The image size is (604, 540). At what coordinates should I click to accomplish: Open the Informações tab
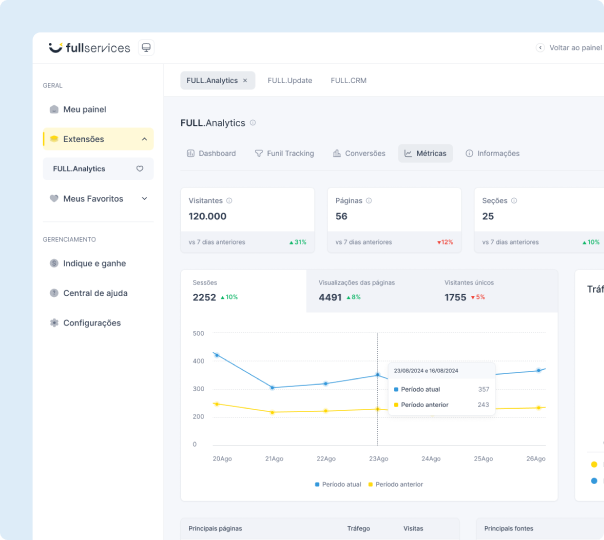[492, 153]
